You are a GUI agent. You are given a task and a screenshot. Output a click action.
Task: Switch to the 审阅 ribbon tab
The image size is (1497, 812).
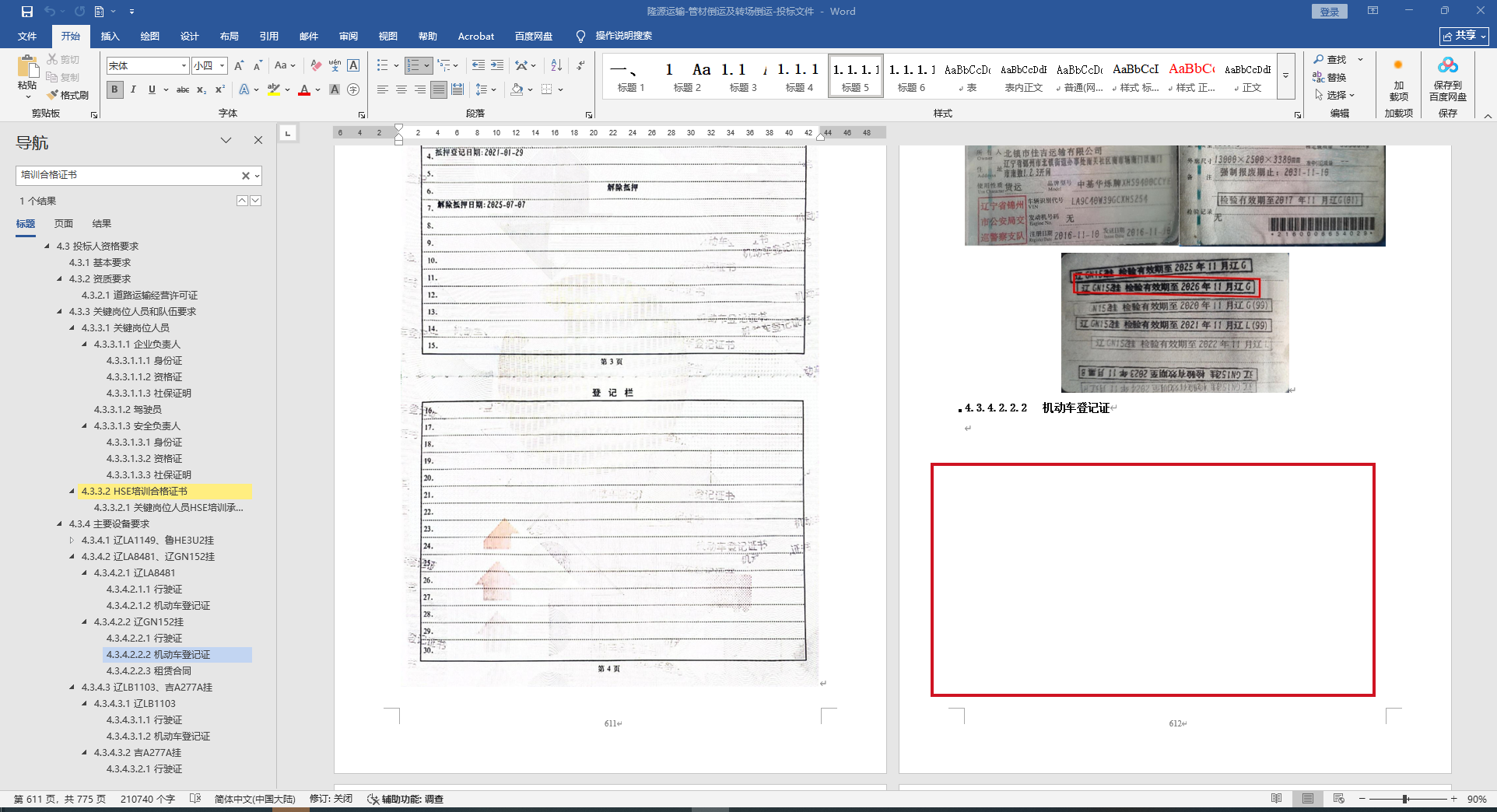(x=349, y=36)
